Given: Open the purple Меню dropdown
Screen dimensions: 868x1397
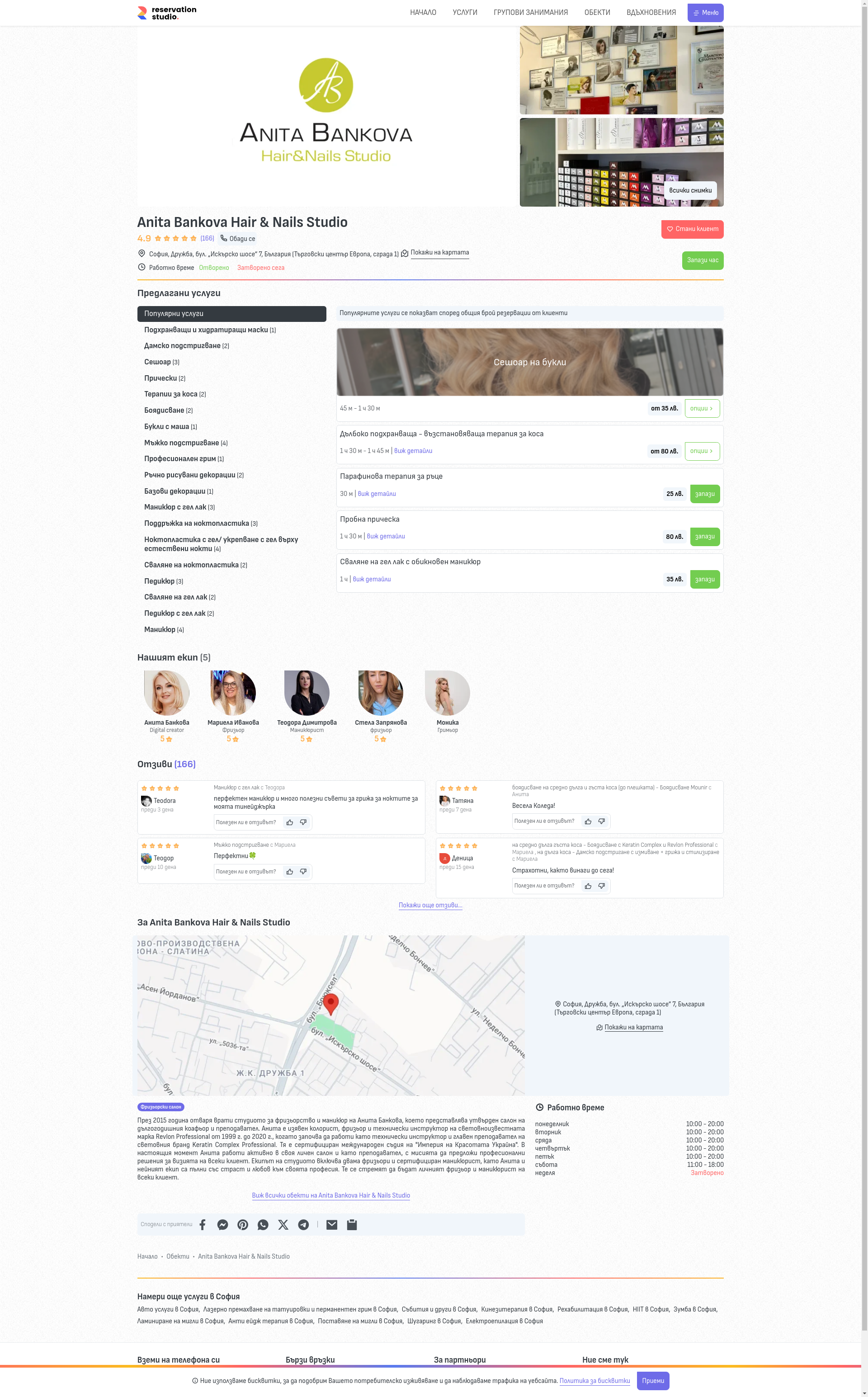Looking at the screenshot, I should pos(705,13).
